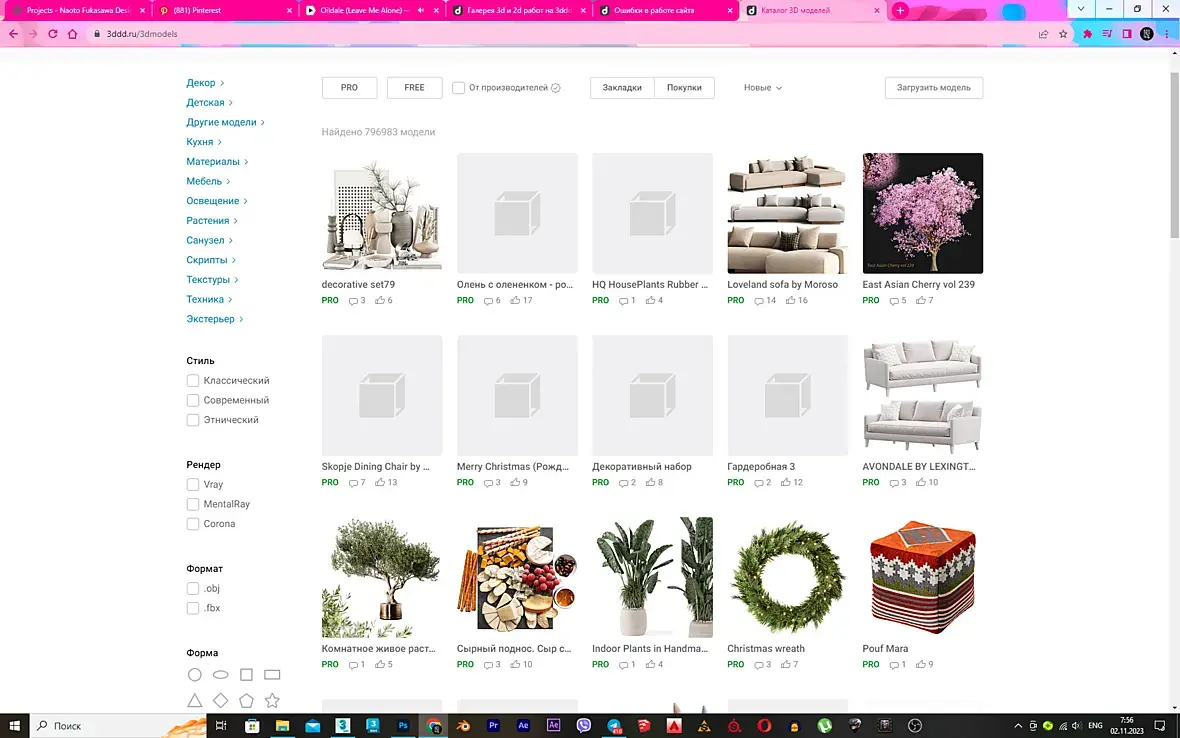The image size is (1180, 738).
Task: Select the circle shape filter icon
Action: tap(194, 675)
